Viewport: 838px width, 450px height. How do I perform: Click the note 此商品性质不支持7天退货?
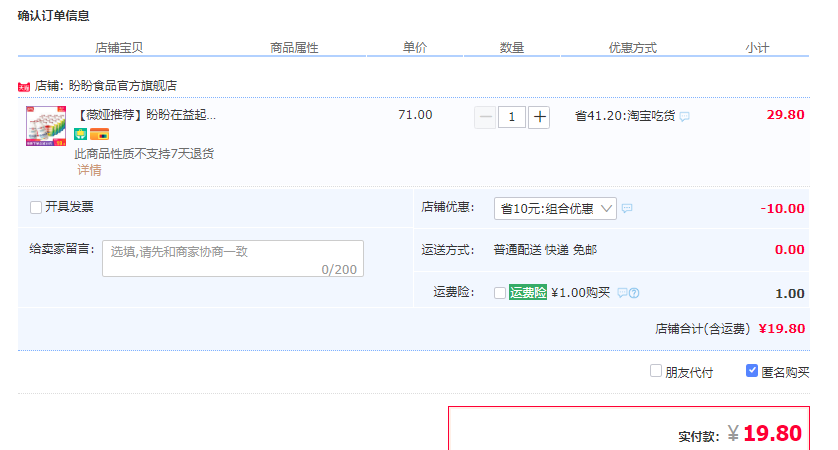point(144,154)
